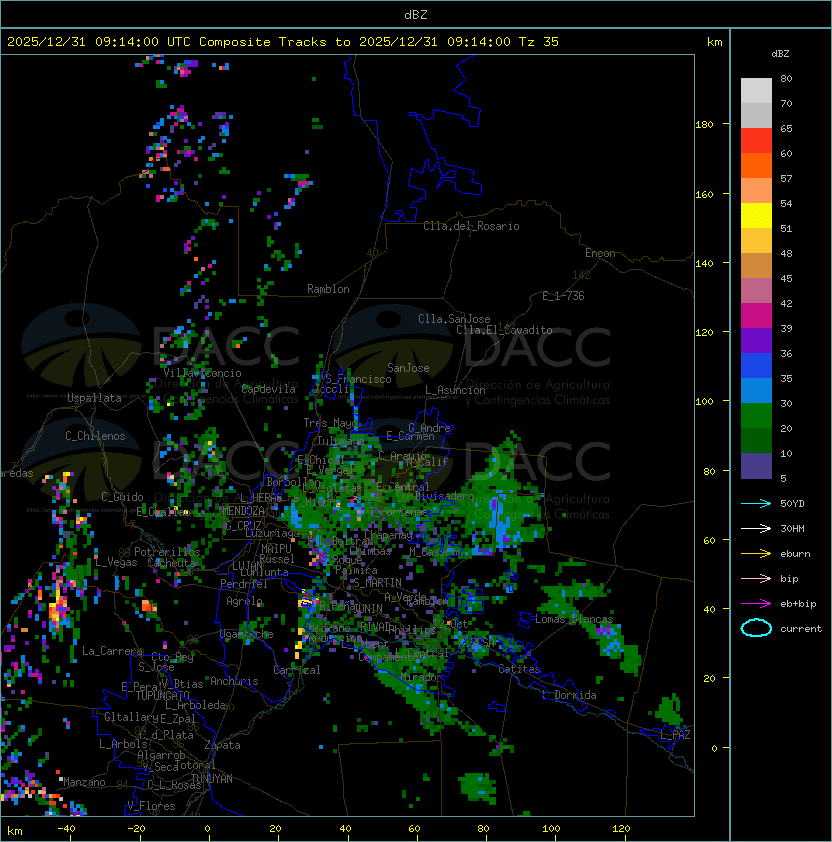
Task: Click the dBZ title at the top
Action: (x=416, y=14)
